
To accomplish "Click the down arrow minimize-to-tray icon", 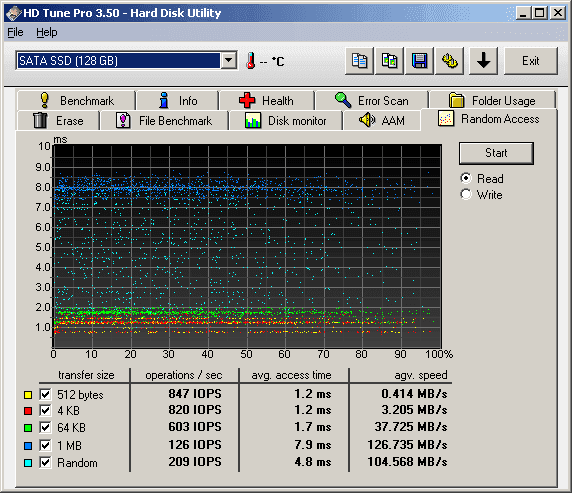I will pos(483,61).
